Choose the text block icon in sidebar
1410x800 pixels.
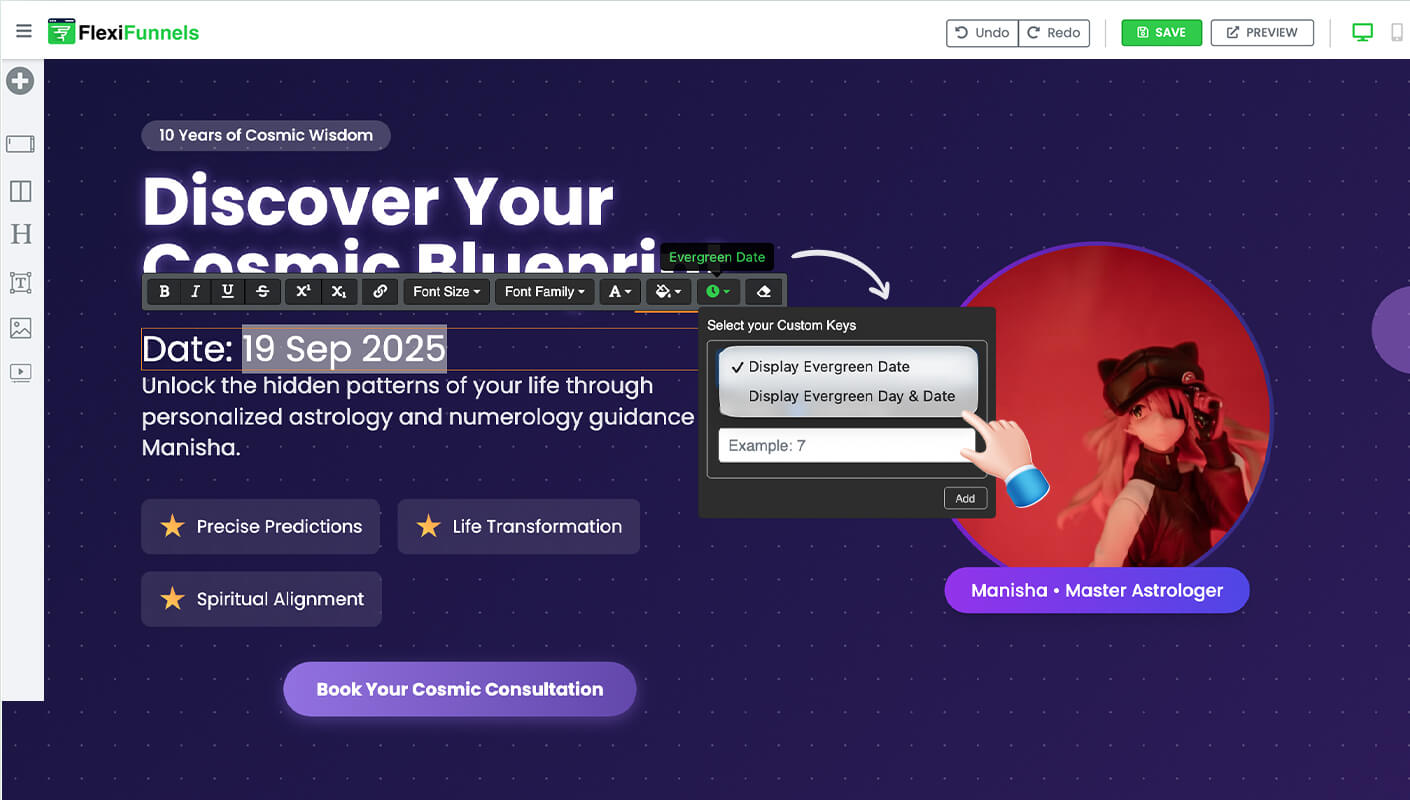21,283
